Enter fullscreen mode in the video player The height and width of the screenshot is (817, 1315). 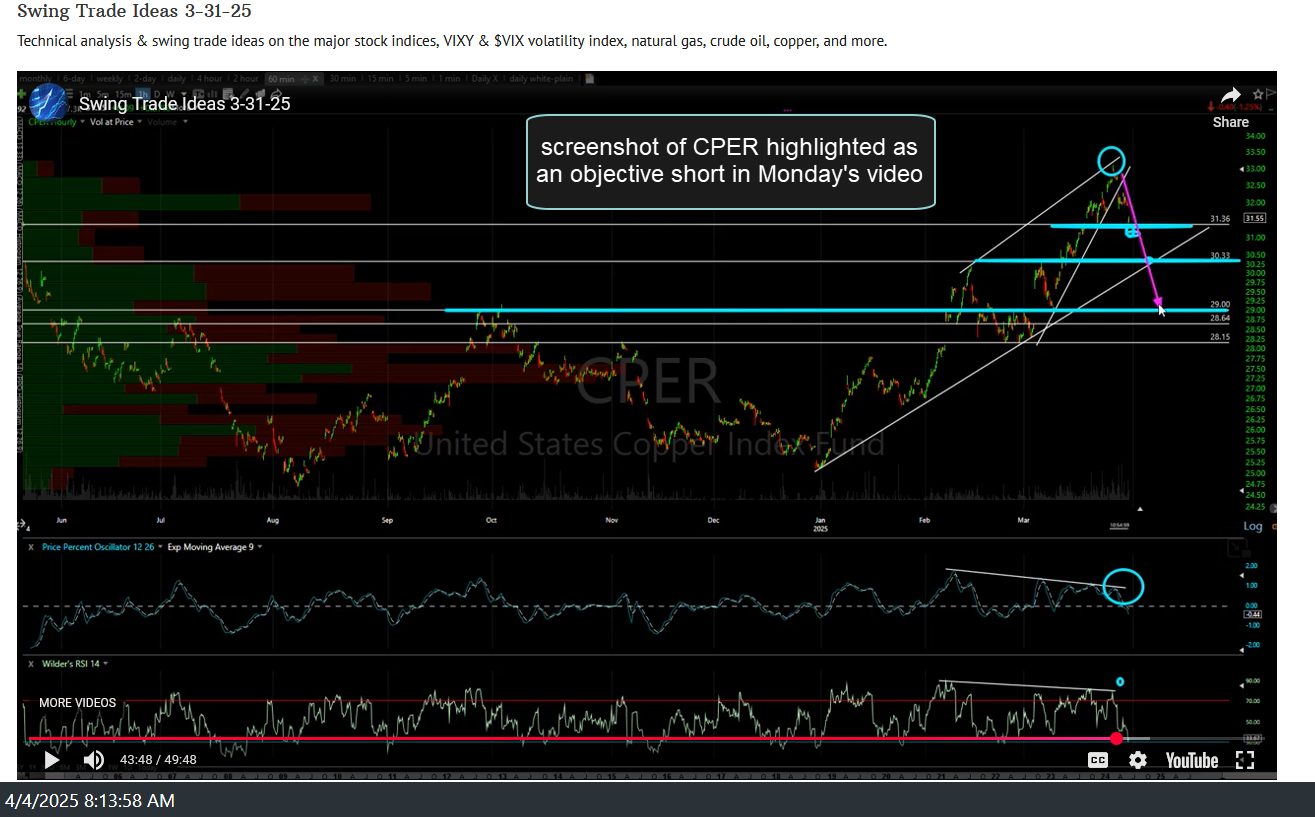1245,760
